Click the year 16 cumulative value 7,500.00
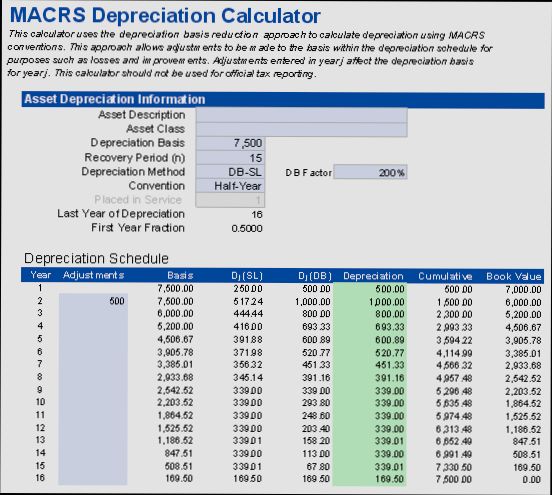Screen dimensions: 552x495 click(x=454, y=480)
